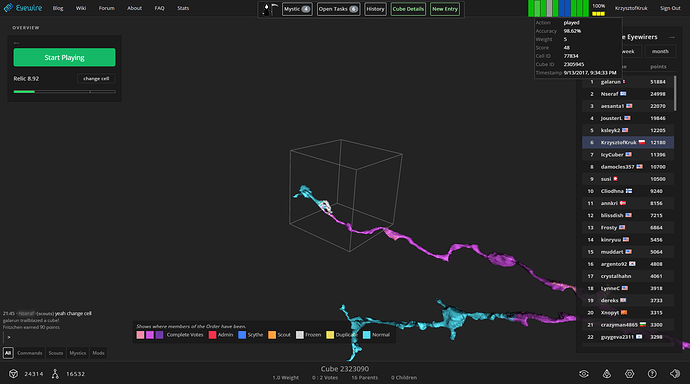Open the Stats page
The image size is (690, 384).
(183, 8)
